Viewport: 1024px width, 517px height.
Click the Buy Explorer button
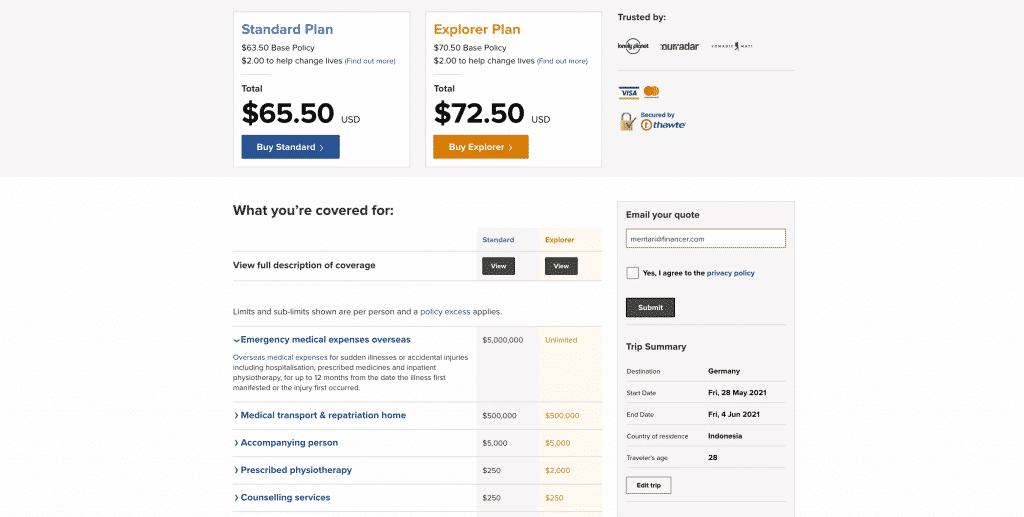(x=481, y=147)
